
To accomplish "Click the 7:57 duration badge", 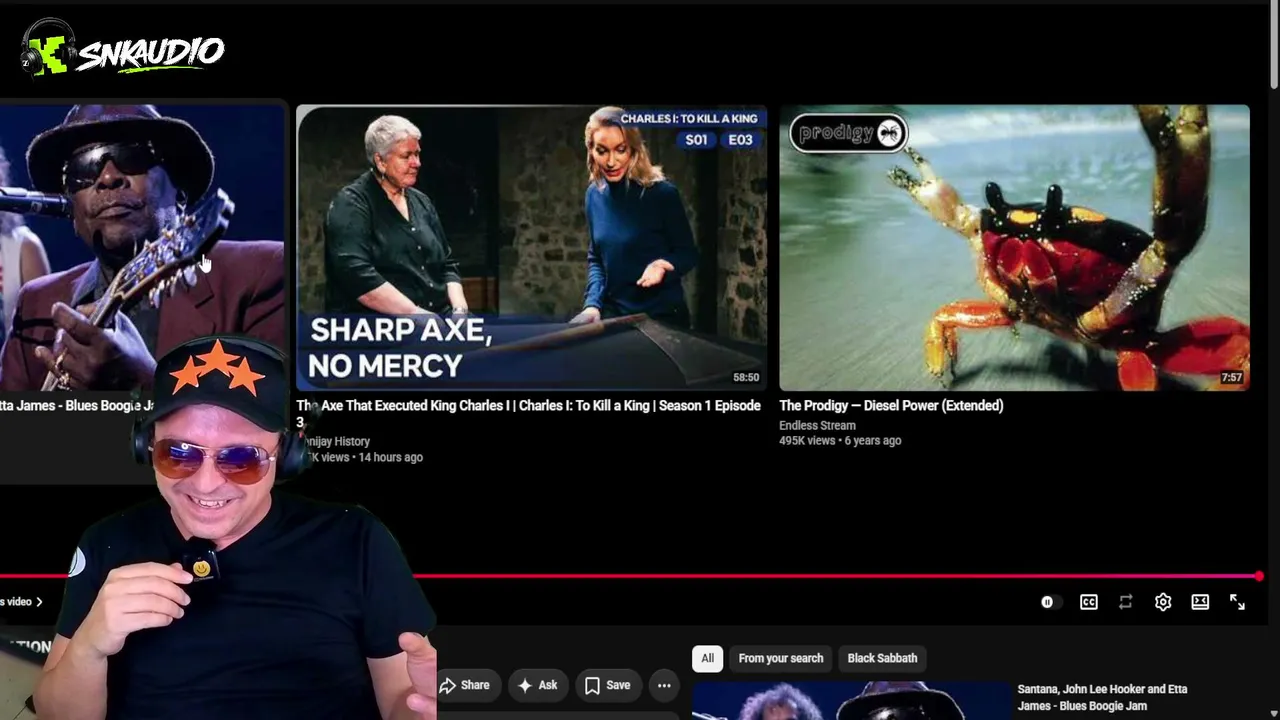I will click(x=1232, y=378).
